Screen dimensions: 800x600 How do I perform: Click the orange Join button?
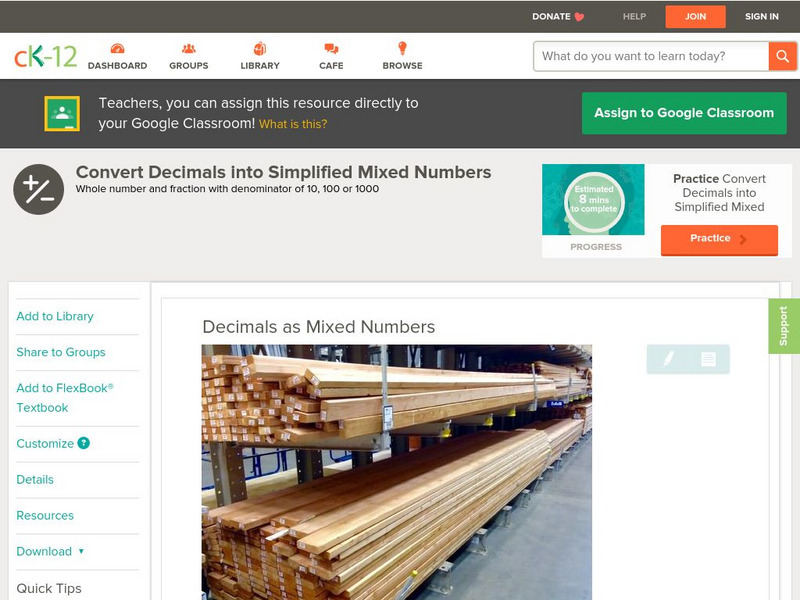tap(695, 17)
